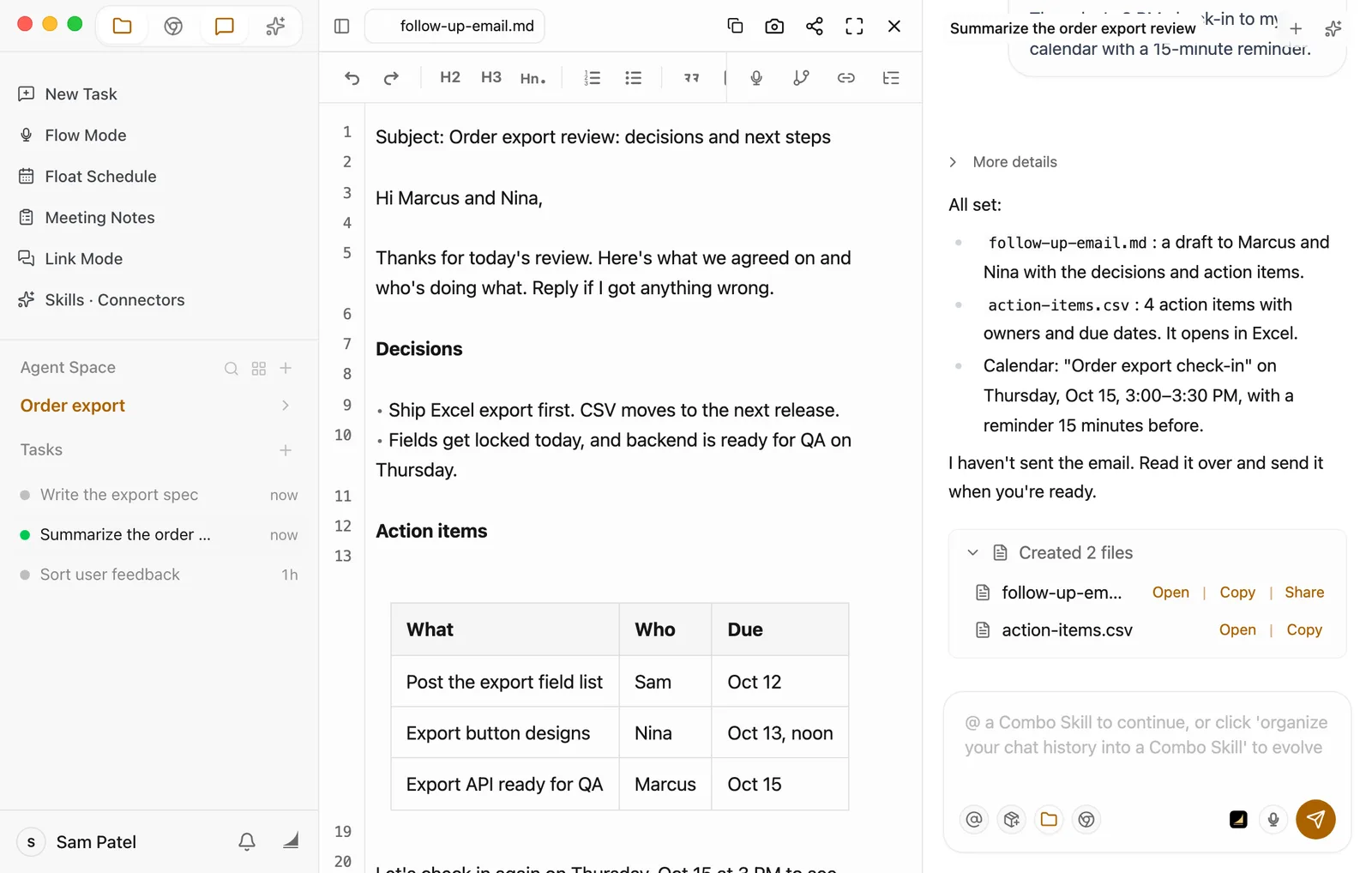This screenshot has height=873, width=1372.
Task: Redo the last edit
Action: 391,78
